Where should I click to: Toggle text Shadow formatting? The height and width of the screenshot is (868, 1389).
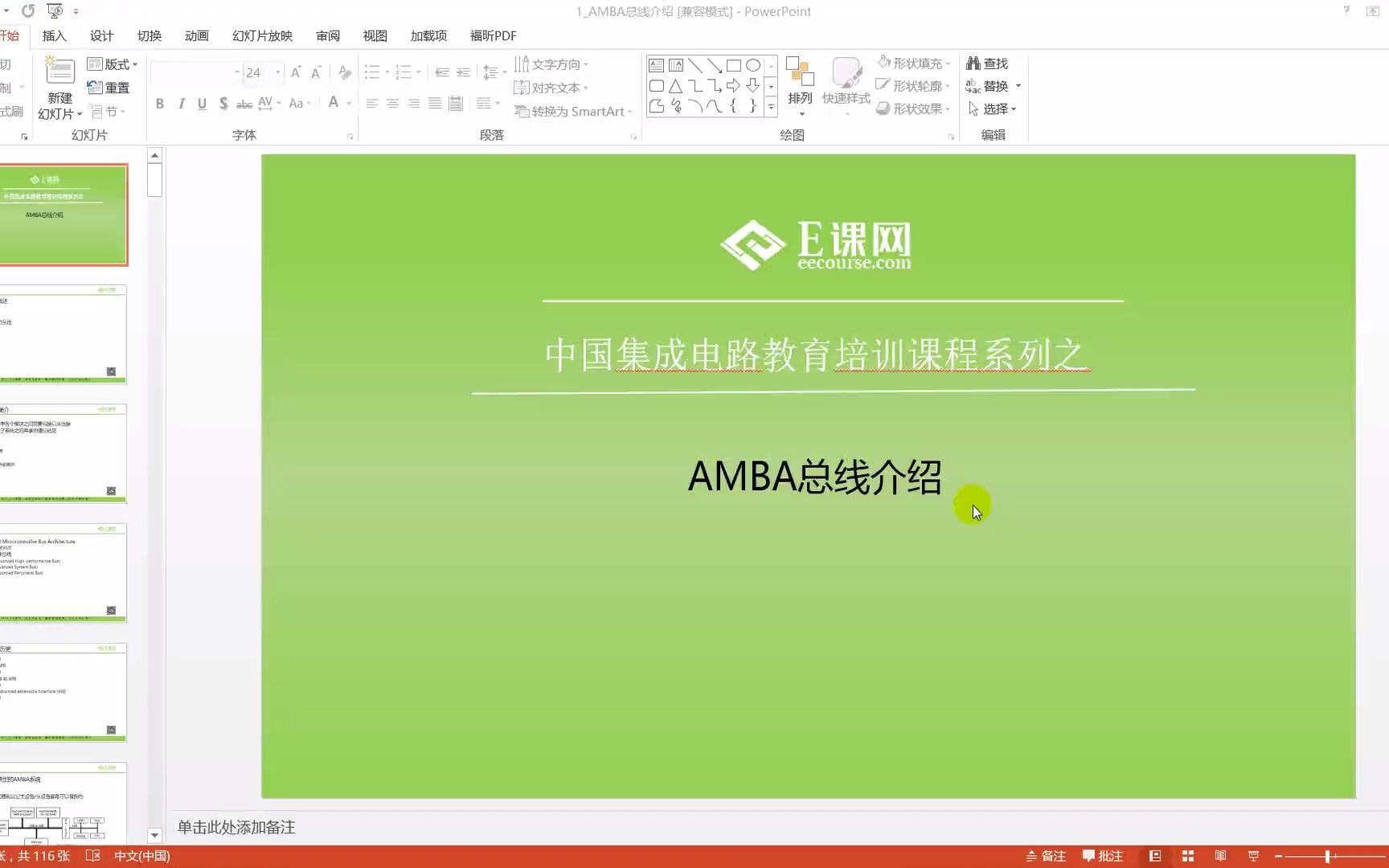pyautogui.click(x=223, y=104)
